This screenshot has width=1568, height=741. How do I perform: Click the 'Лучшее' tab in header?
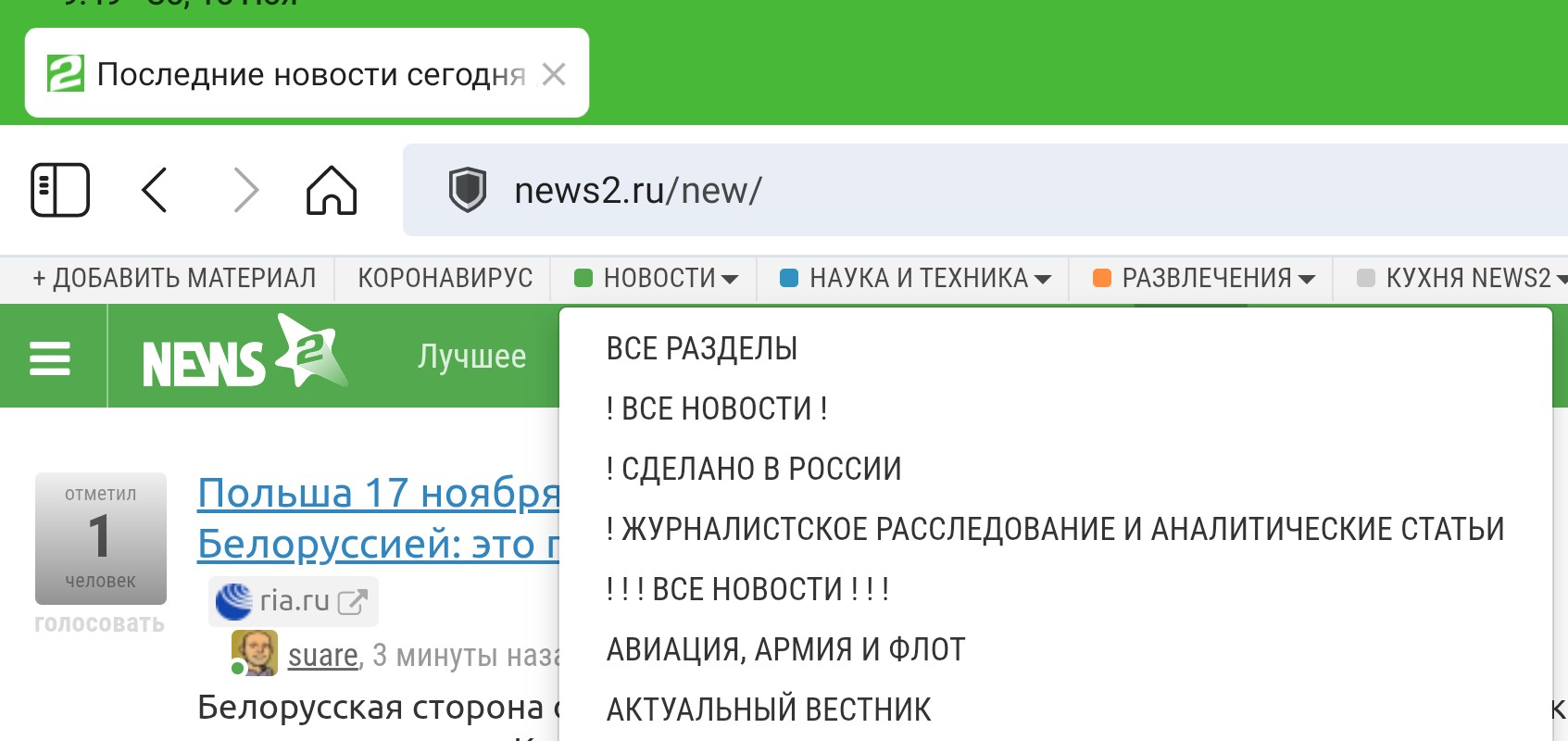coord(471,357)
